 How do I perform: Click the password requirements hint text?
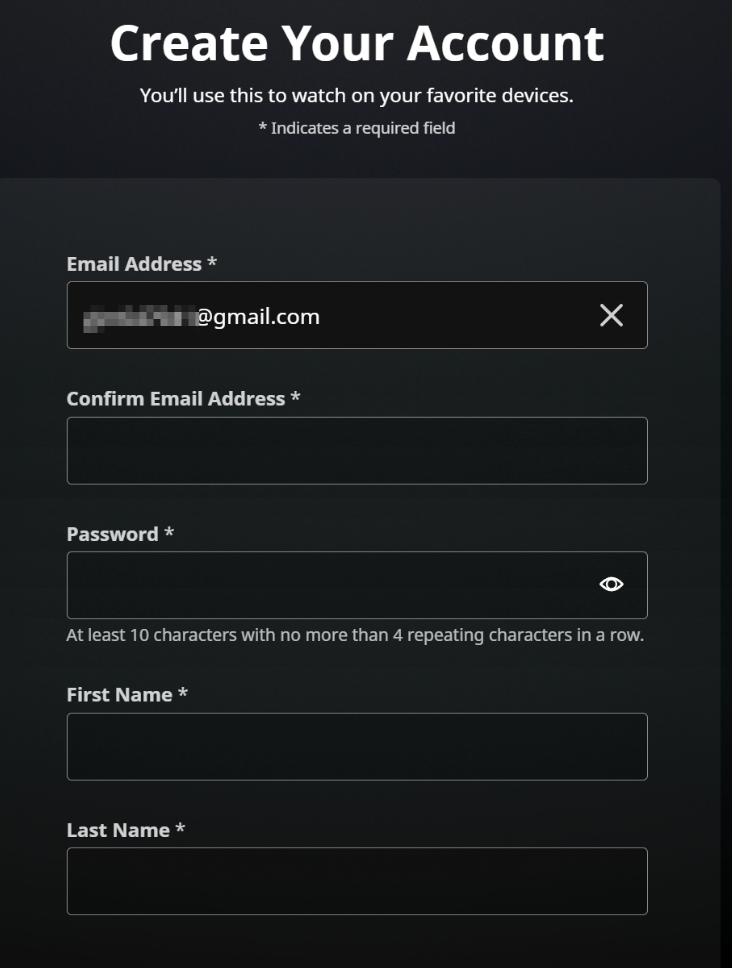(355, 635)
